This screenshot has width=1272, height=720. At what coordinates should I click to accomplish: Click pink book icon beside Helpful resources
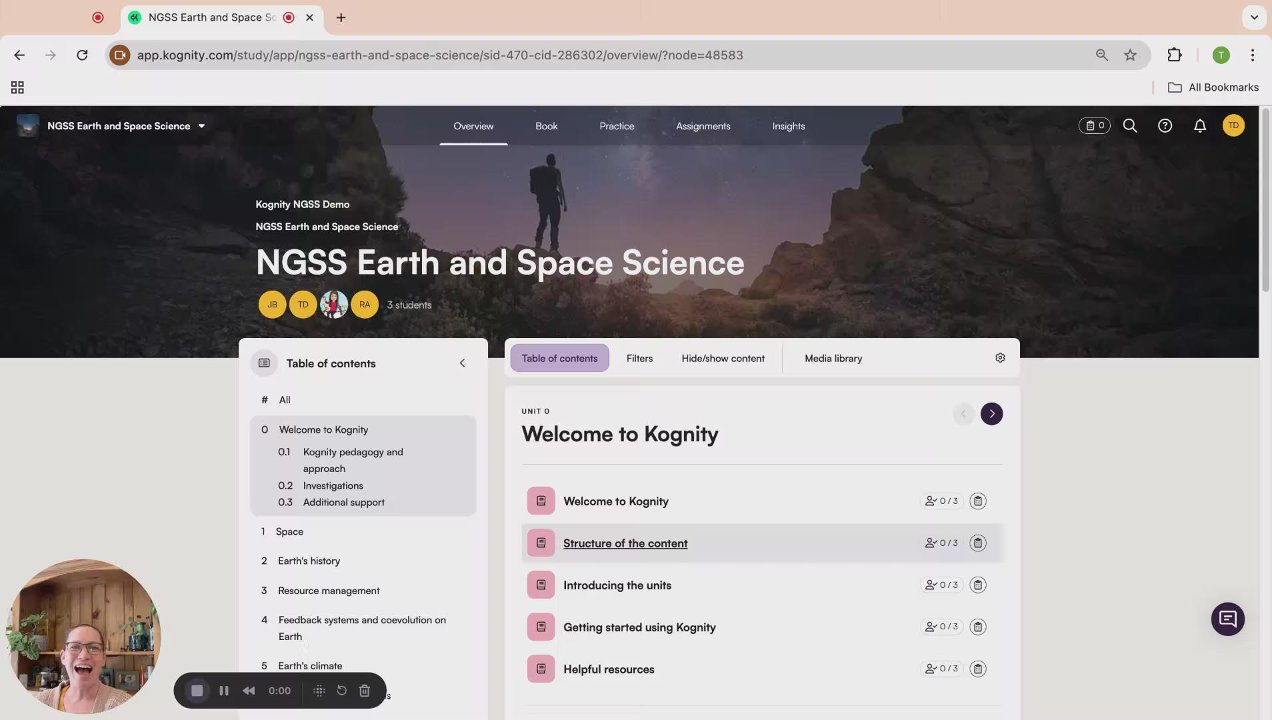coord(541,669)
